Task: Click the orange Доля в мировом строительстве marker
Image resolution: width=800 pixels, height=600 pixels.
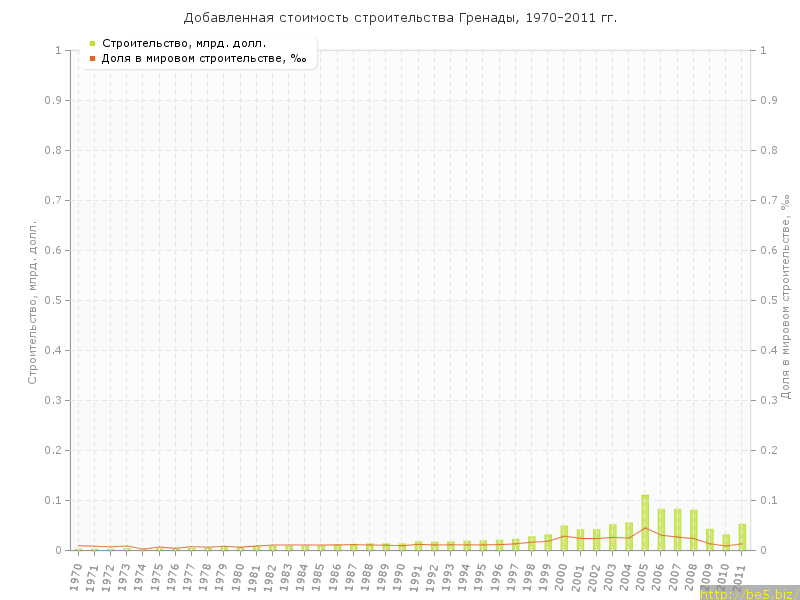Action: click(93, 58)
